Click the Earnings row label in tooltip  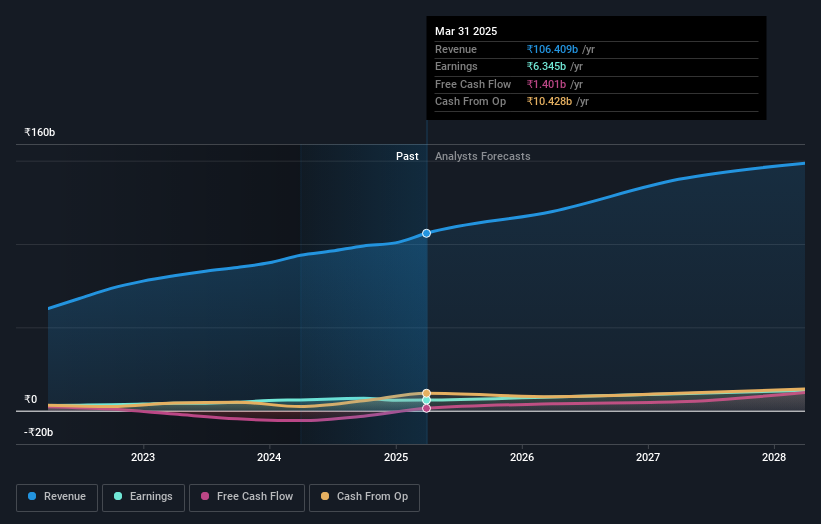456,66
